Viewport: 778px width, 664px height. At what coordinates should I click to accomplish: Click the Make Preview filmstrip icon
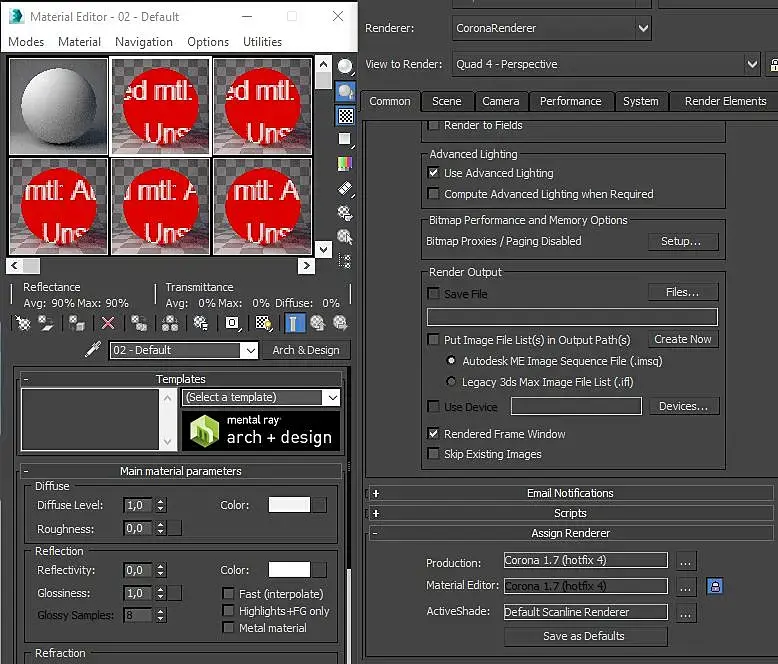(345, 189)
